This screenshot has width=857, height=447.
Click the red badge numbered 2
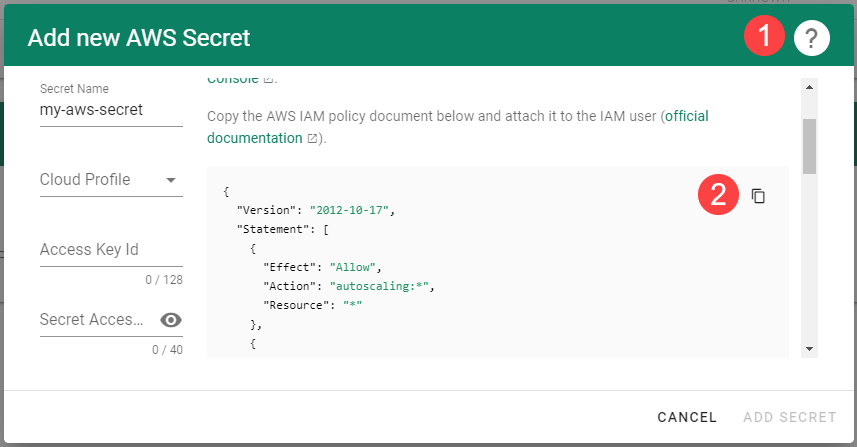pos(718,196)
